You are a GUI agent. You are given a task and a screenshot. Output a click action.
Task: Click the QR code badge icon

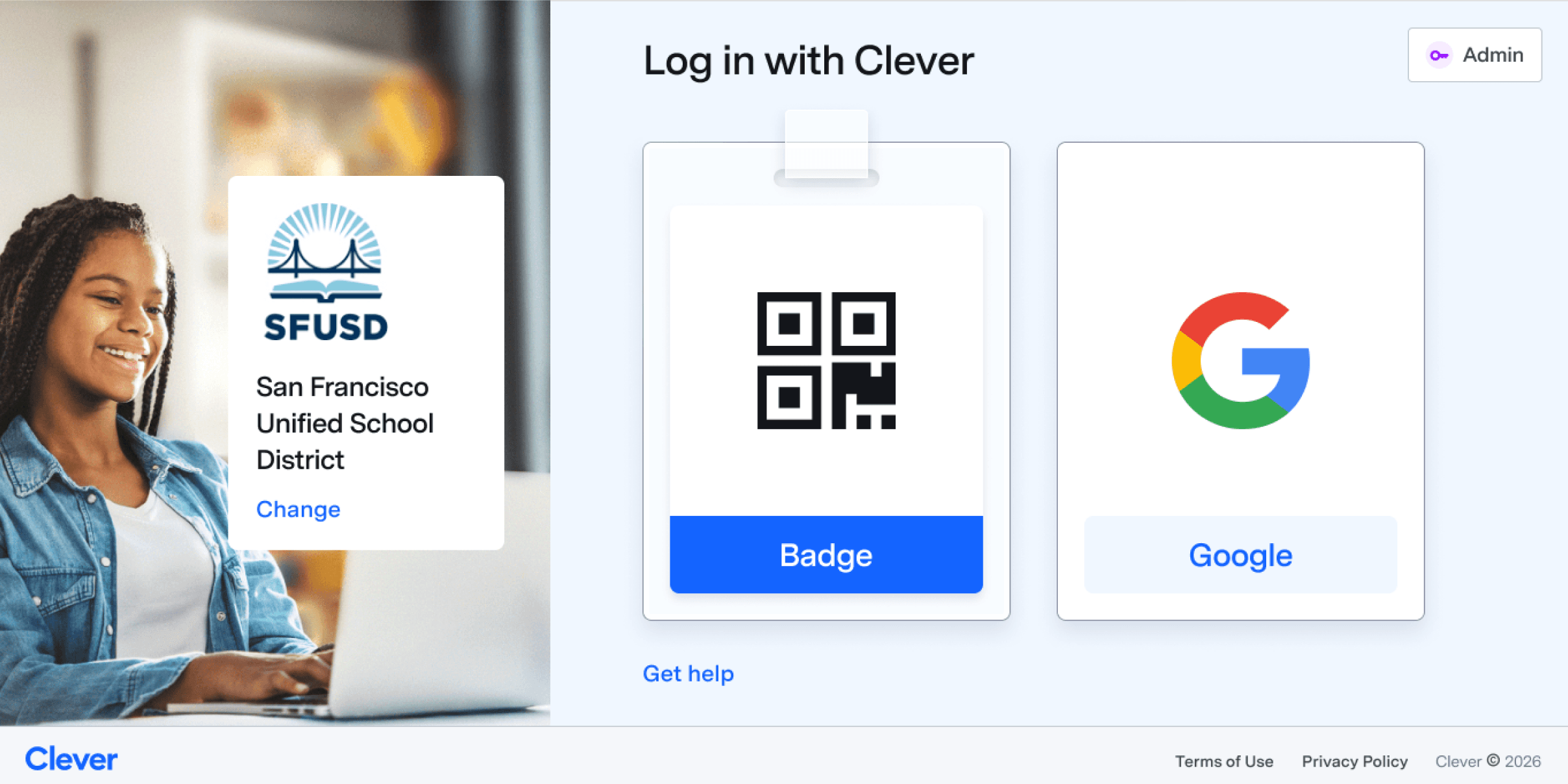(826, 360)
